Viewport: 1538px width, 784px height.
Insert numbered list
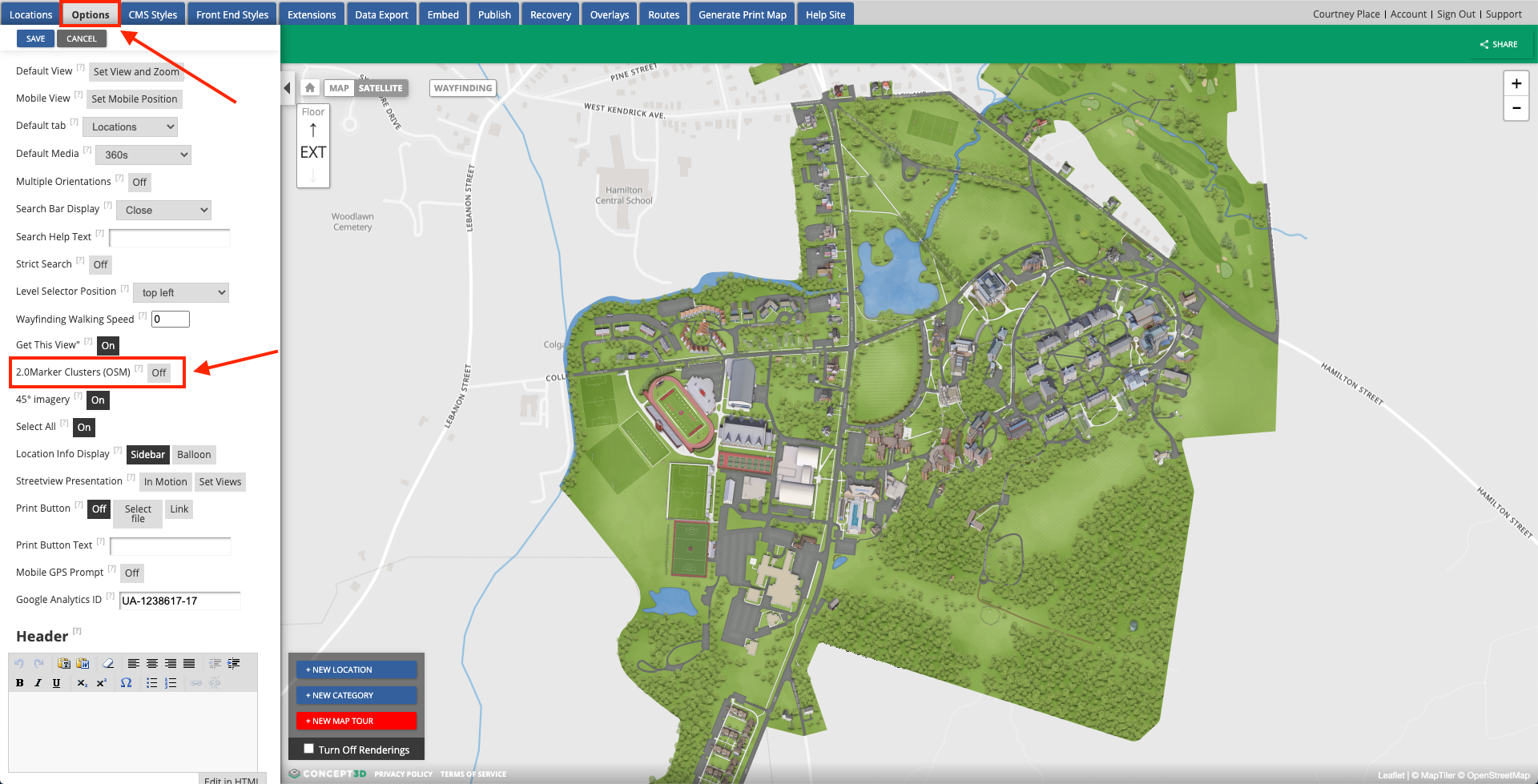point(171,683)
